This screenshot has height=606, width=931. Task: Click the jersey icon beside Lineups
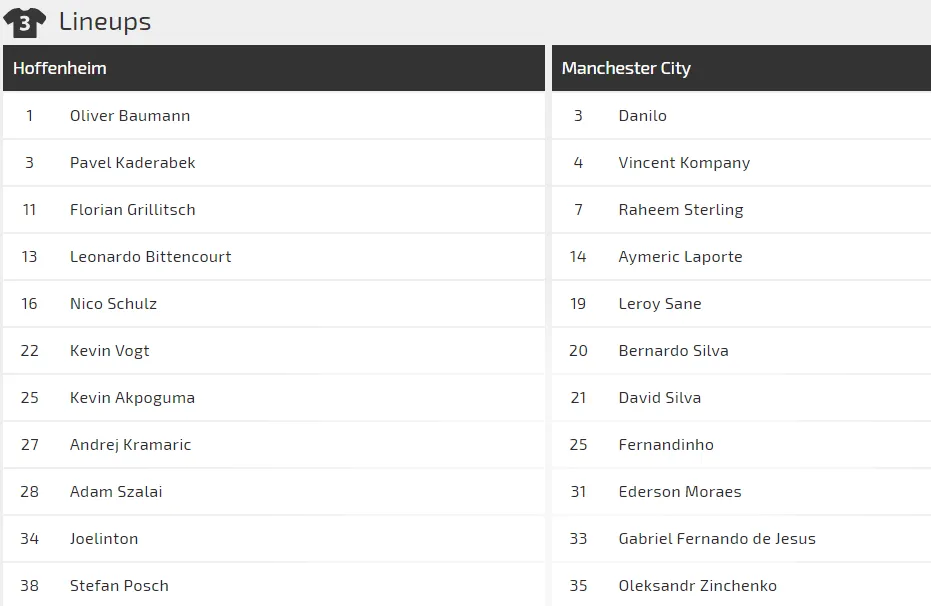coord(25,21)
